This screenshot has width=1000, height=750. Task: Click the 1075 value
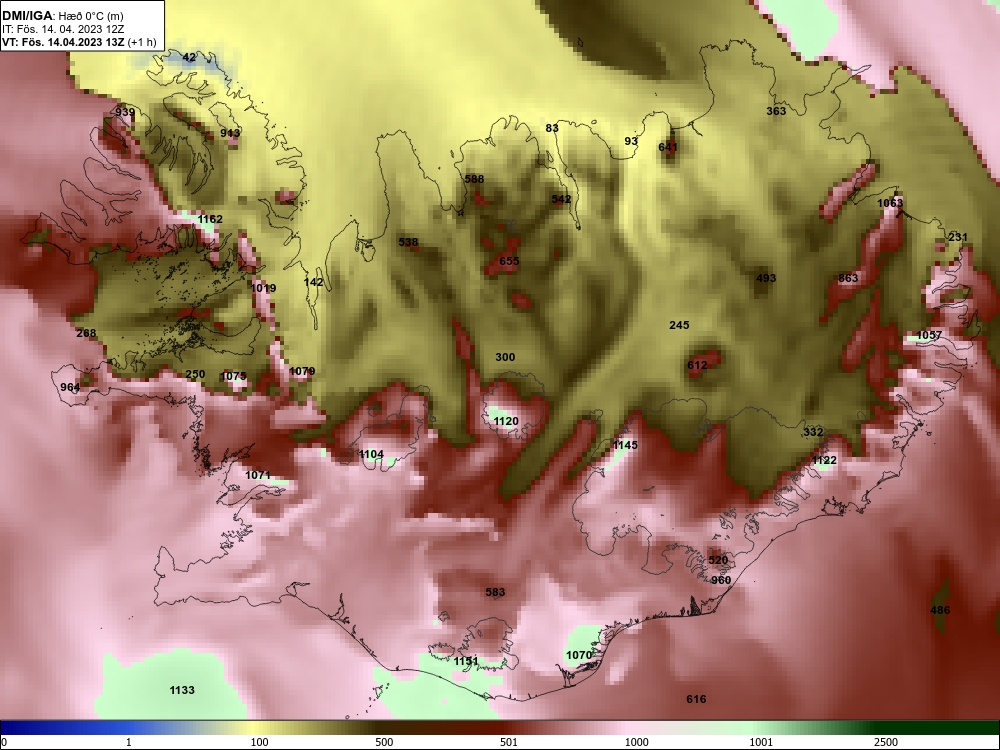(233, 376)
